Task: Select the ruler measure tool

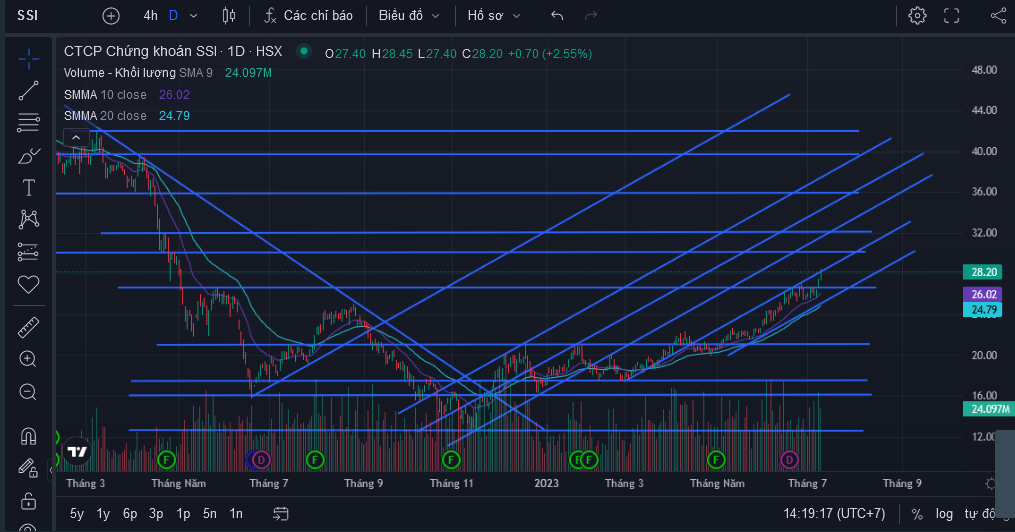Action: click(28, 327)
